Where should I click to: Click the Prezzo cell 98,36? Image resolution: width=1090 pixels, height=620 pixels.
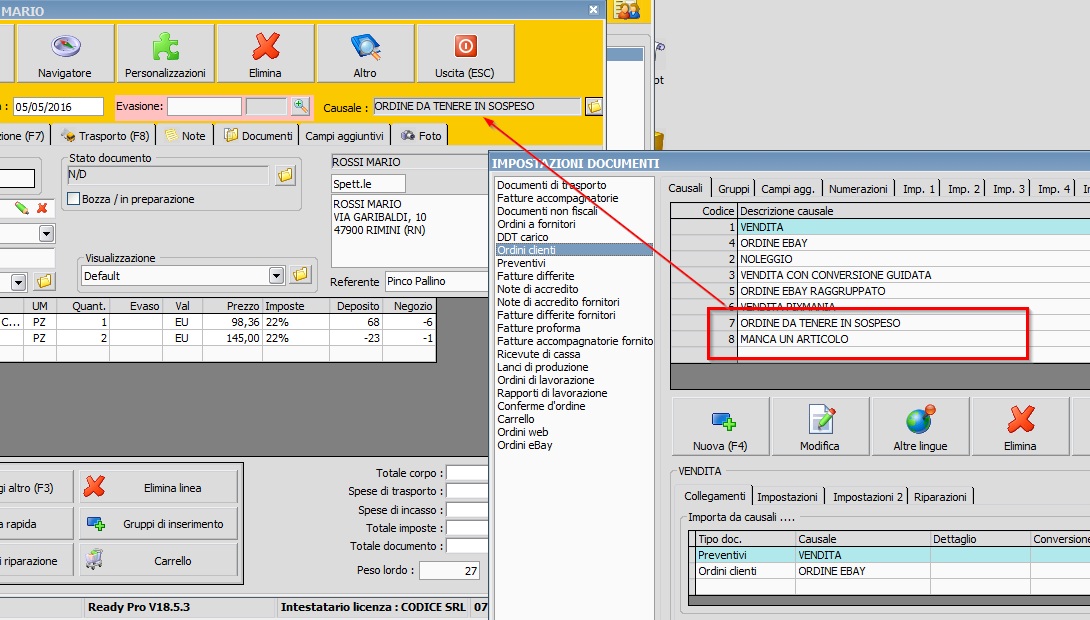(x=232, y=323)
